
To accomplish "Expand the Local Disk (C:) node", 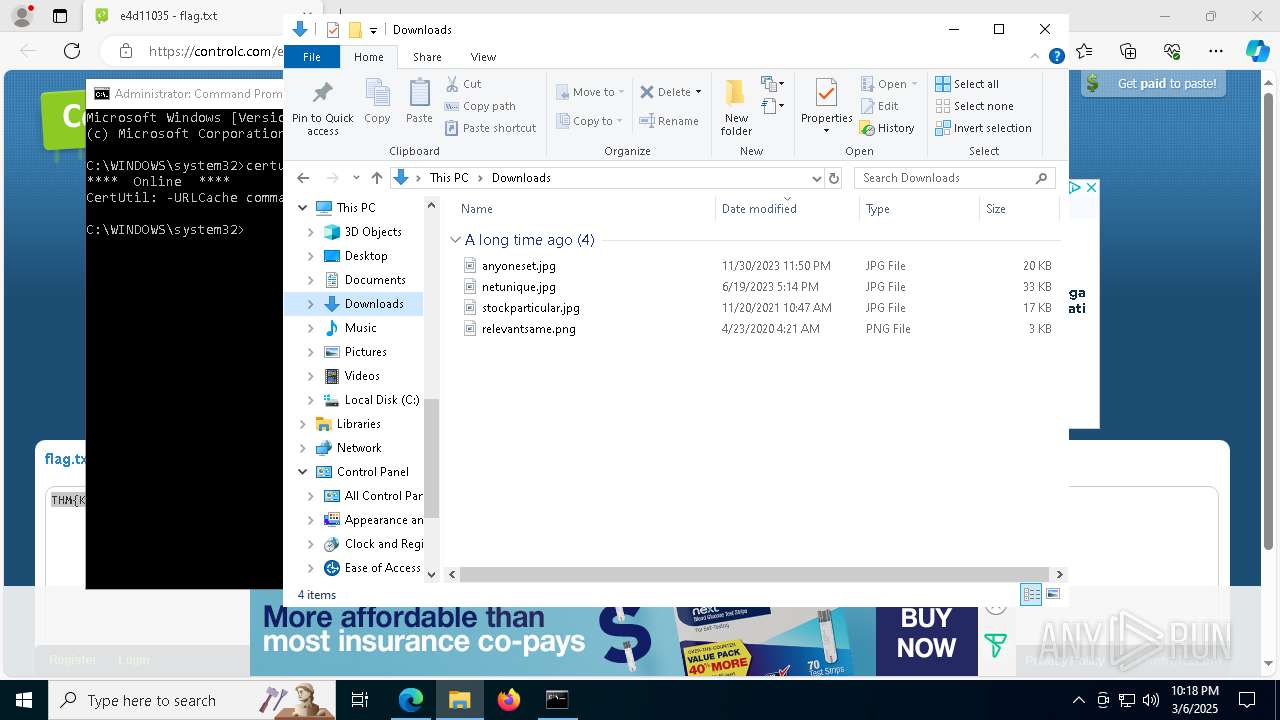I will tap(311, 400).
